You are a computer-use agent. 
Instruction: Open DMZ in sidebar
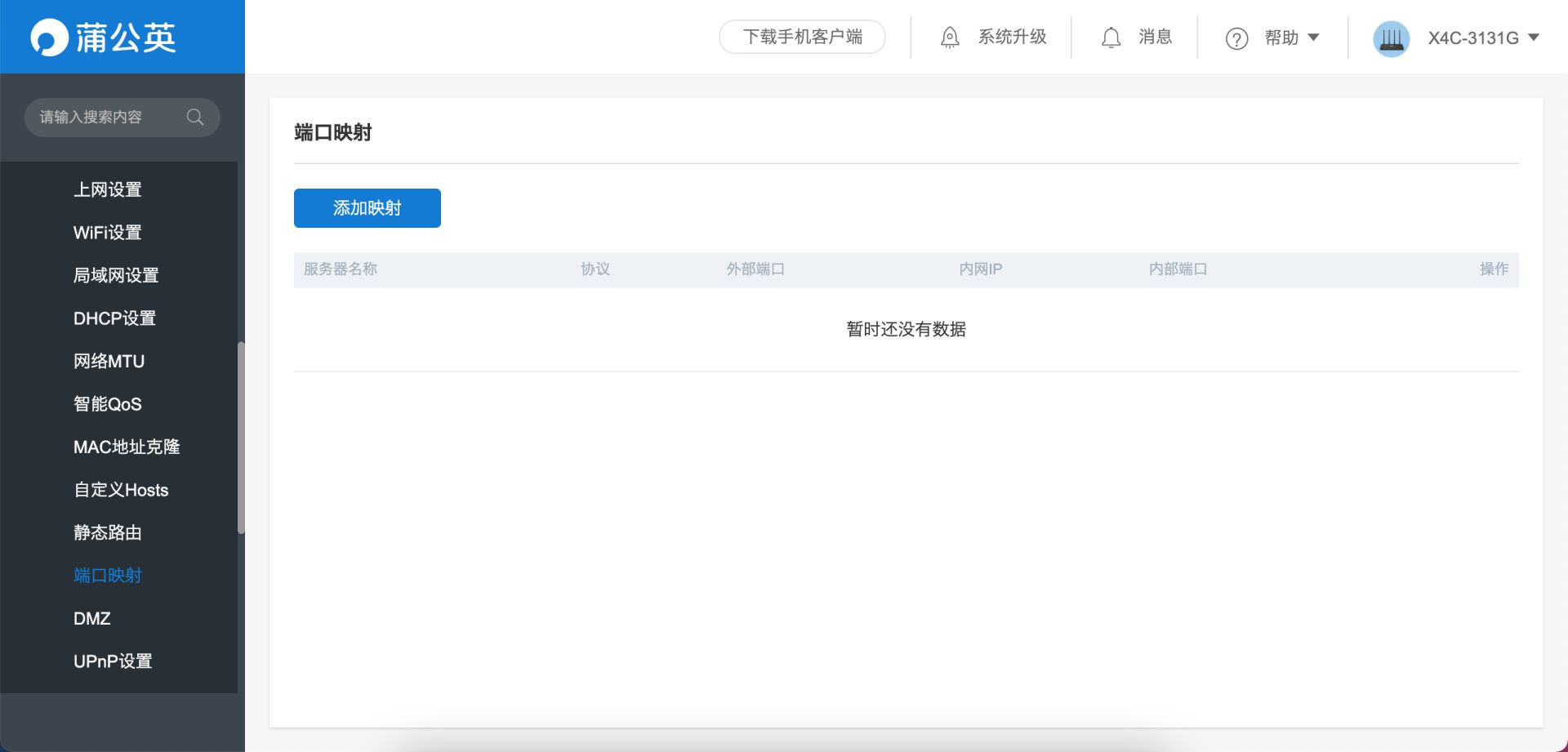[92, 618]
